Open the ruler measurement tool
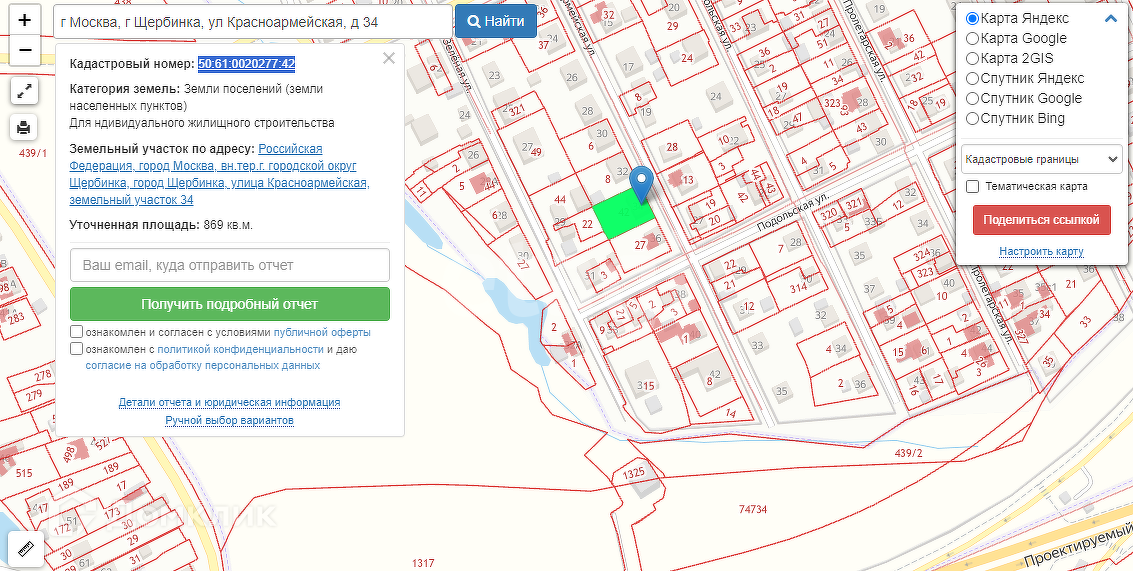The height and width of the screenshot is (571, 1133). [x=25, y=549]
